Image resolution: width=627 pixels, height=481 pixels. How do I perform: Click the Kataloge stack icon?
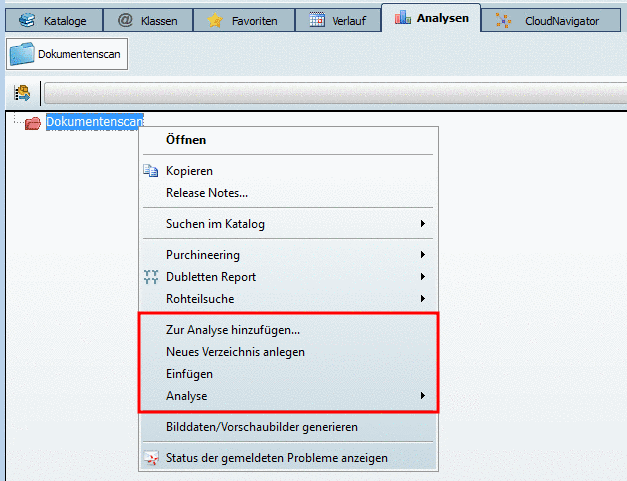click(27, 20)
